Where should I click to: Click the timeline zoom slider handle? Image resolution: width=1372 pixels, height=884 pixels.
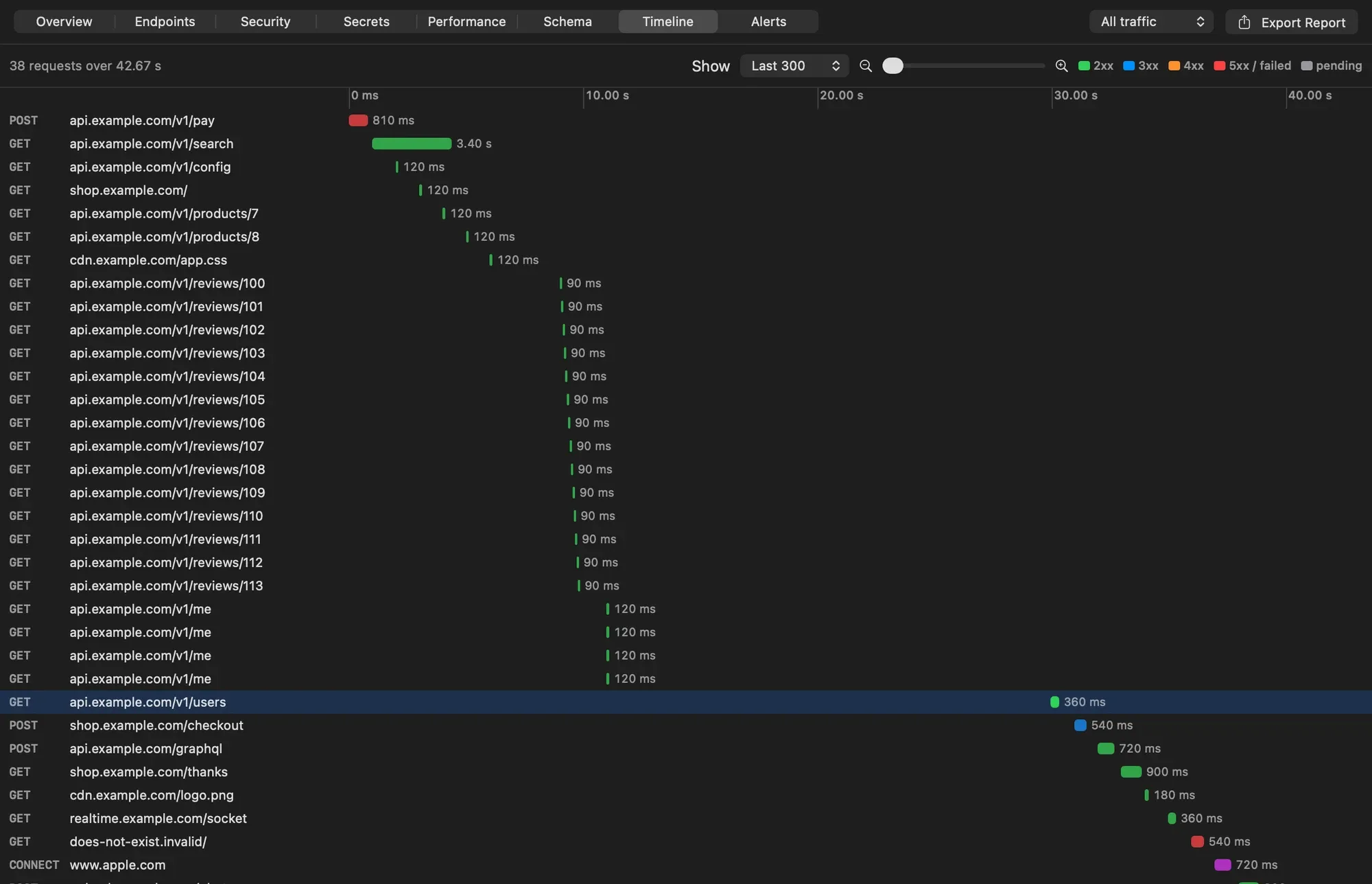click(x=892, y=66)
